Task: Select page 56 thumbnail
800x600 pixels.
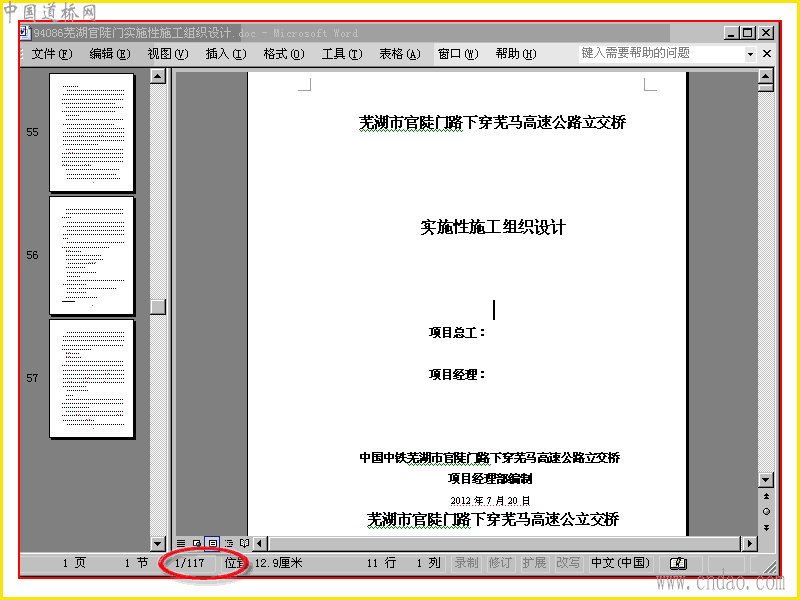Action: tap(92, 256)
